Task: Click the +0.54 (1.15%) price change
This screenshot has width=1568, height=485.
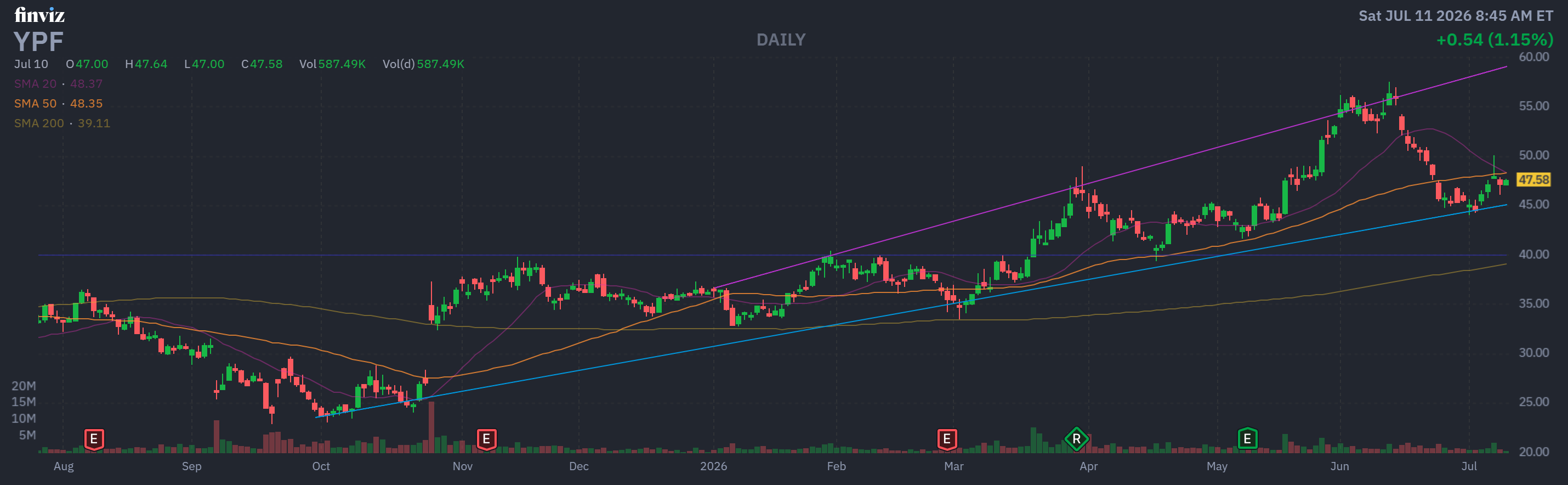Action: click(1495, 40)
